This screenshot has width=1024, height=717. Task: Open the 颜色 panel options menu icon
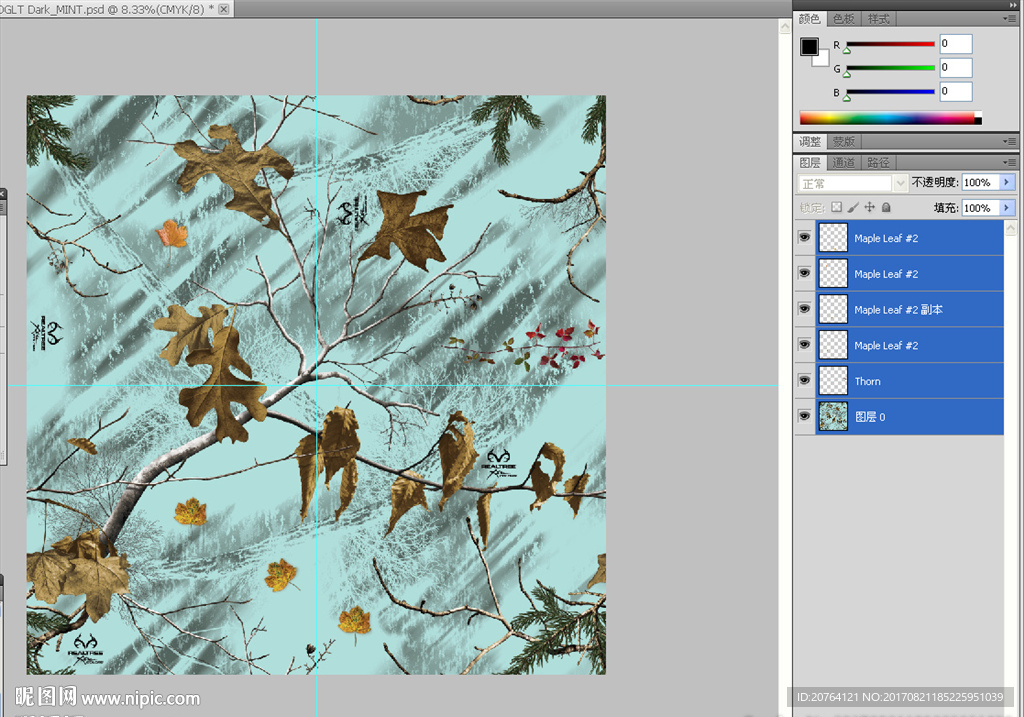[x=1010, y=19]
